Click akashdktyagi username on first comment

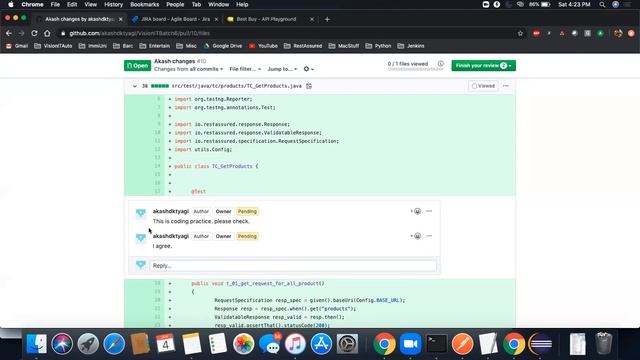(x=171, y=211)
